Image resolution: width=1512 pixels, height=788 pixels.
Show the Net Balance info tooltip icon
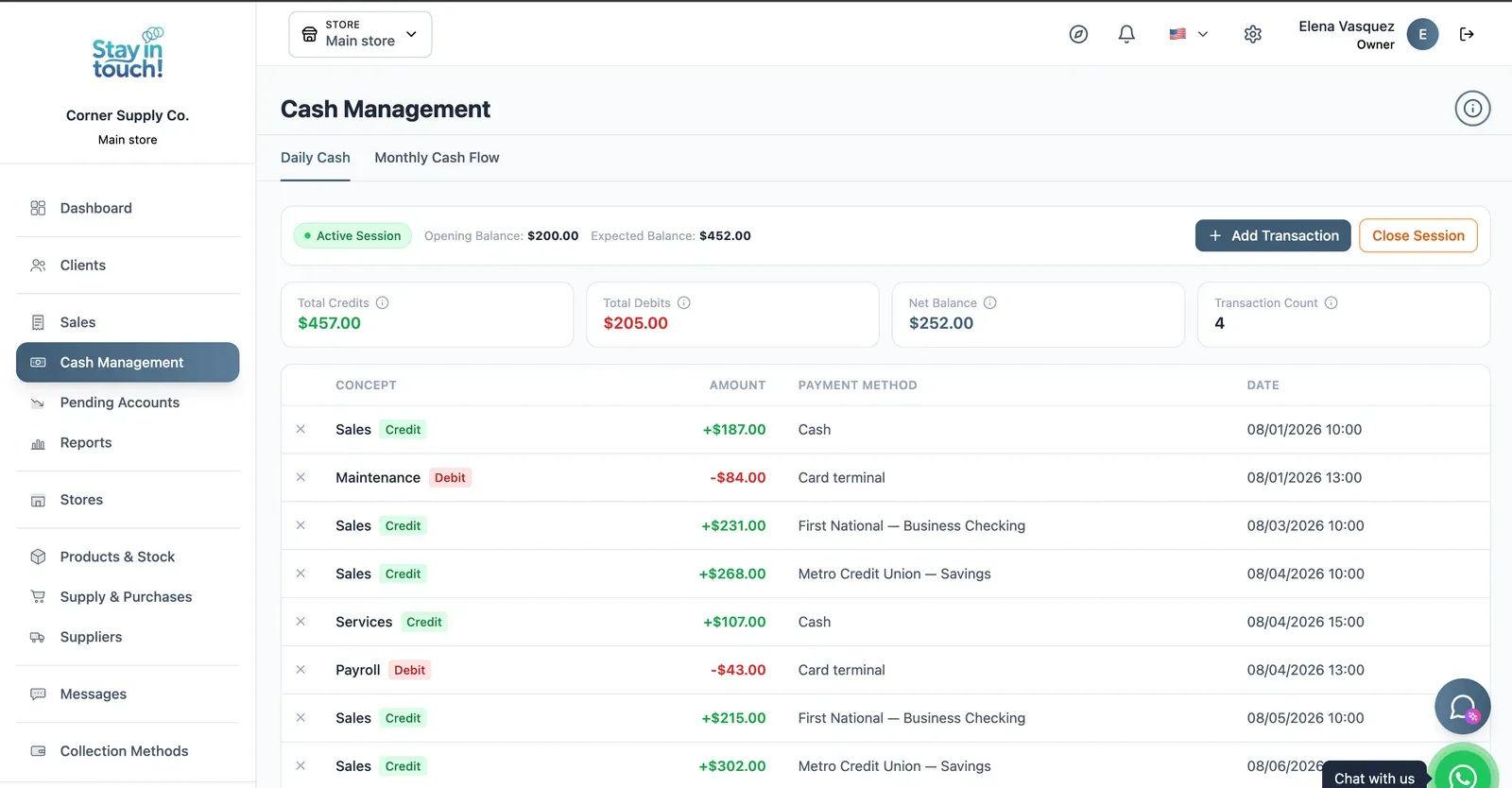click(x=990, y=303)
